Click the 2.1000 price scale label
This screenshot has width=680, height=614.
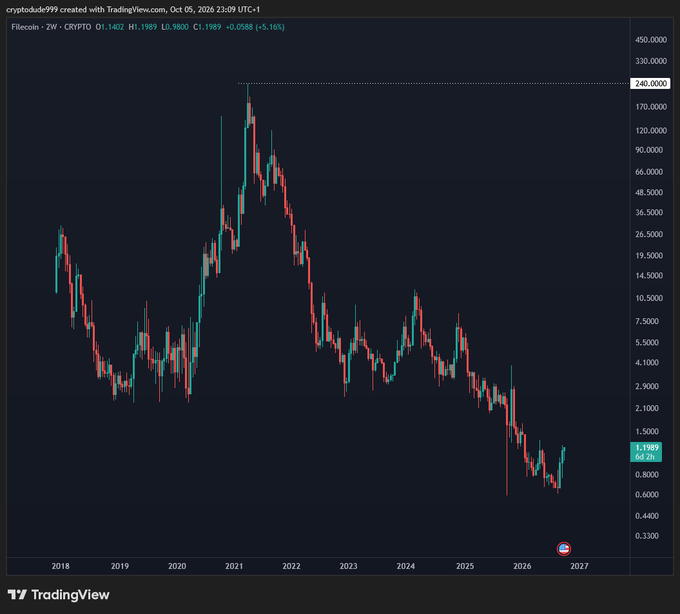pyautogui.click(x=647, y=408)
